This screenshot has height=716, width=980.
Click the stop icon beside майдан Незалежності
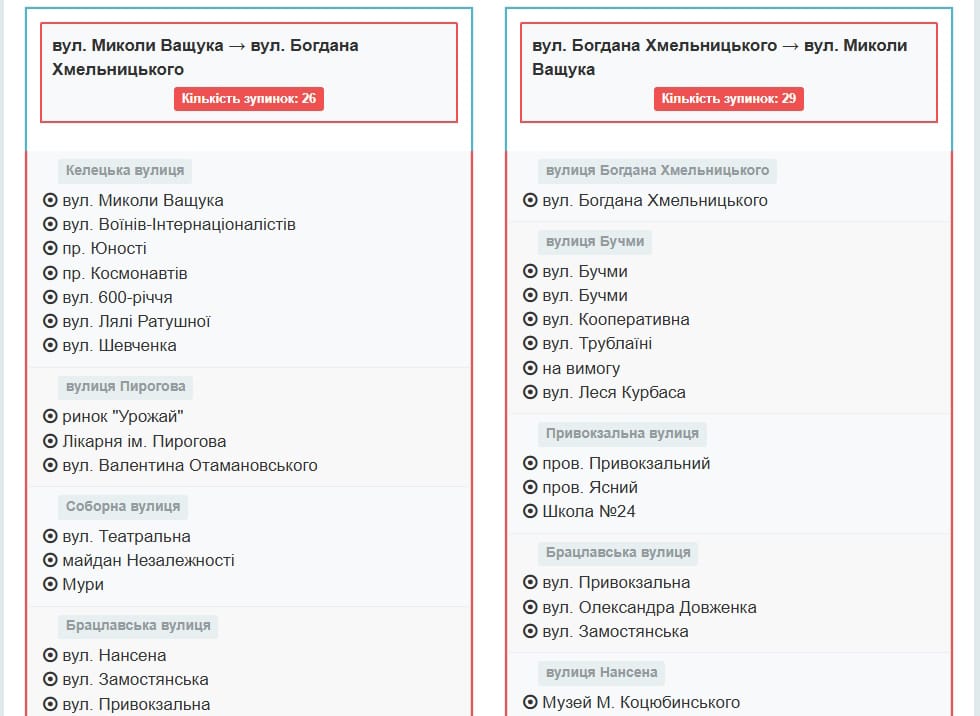[x=50, y=560]
